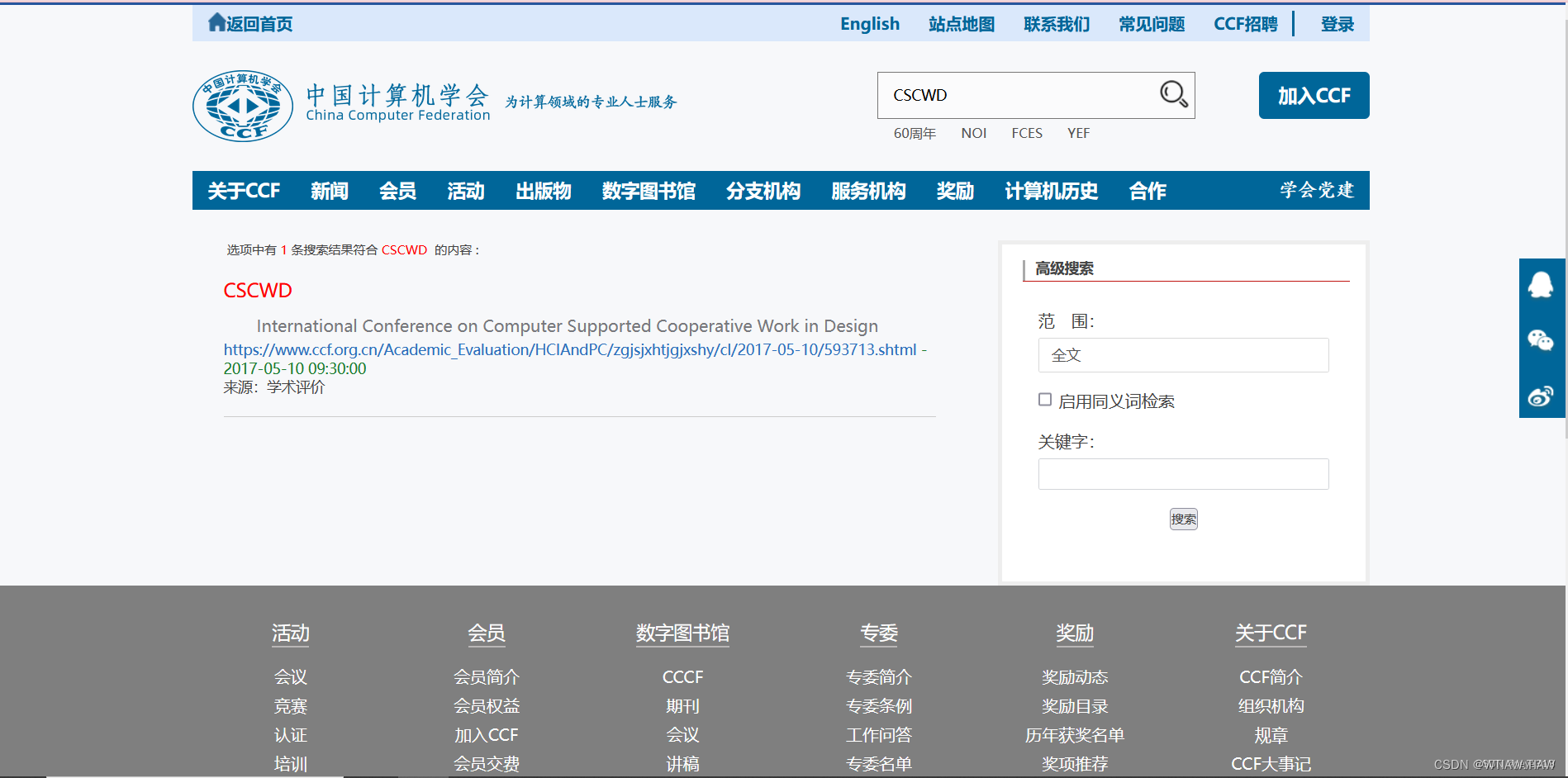Open the 范围 dropdown showing 全文
This screenshot has height=778, width=1568.
(x=1183, y=355)
